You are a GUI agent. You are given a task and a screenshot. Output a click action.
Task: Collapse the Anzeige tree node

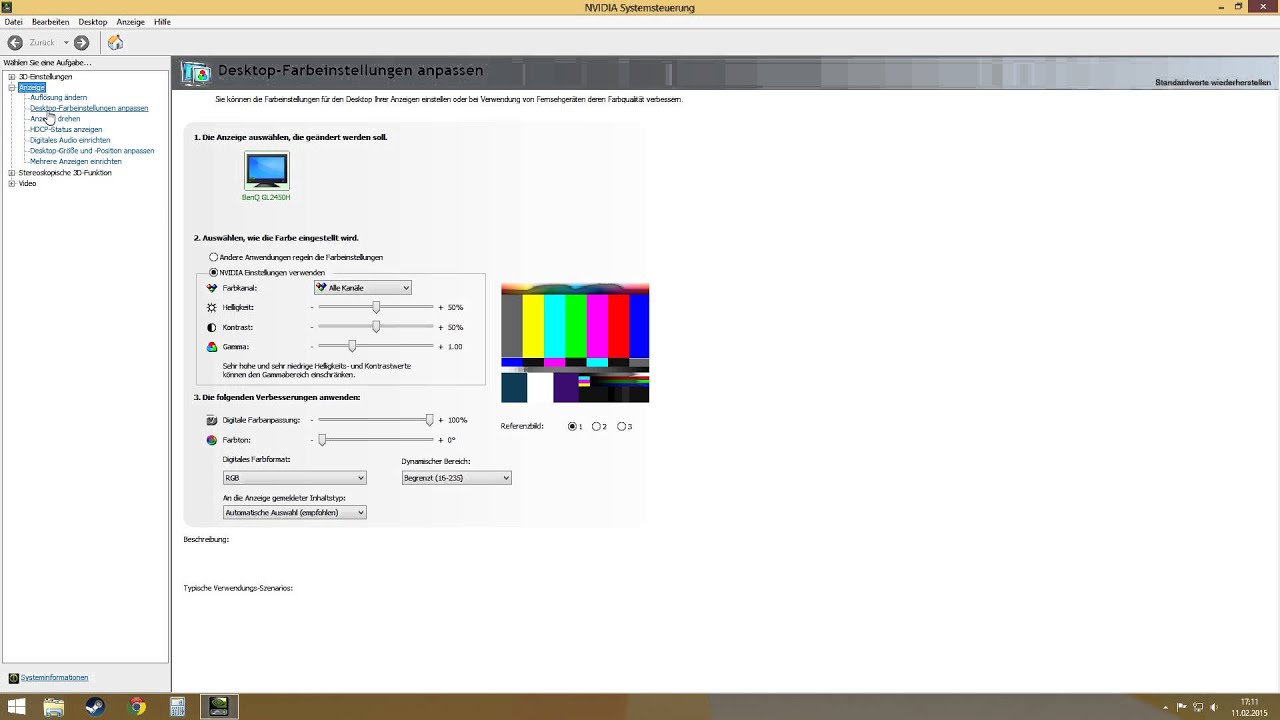(12, 87)
